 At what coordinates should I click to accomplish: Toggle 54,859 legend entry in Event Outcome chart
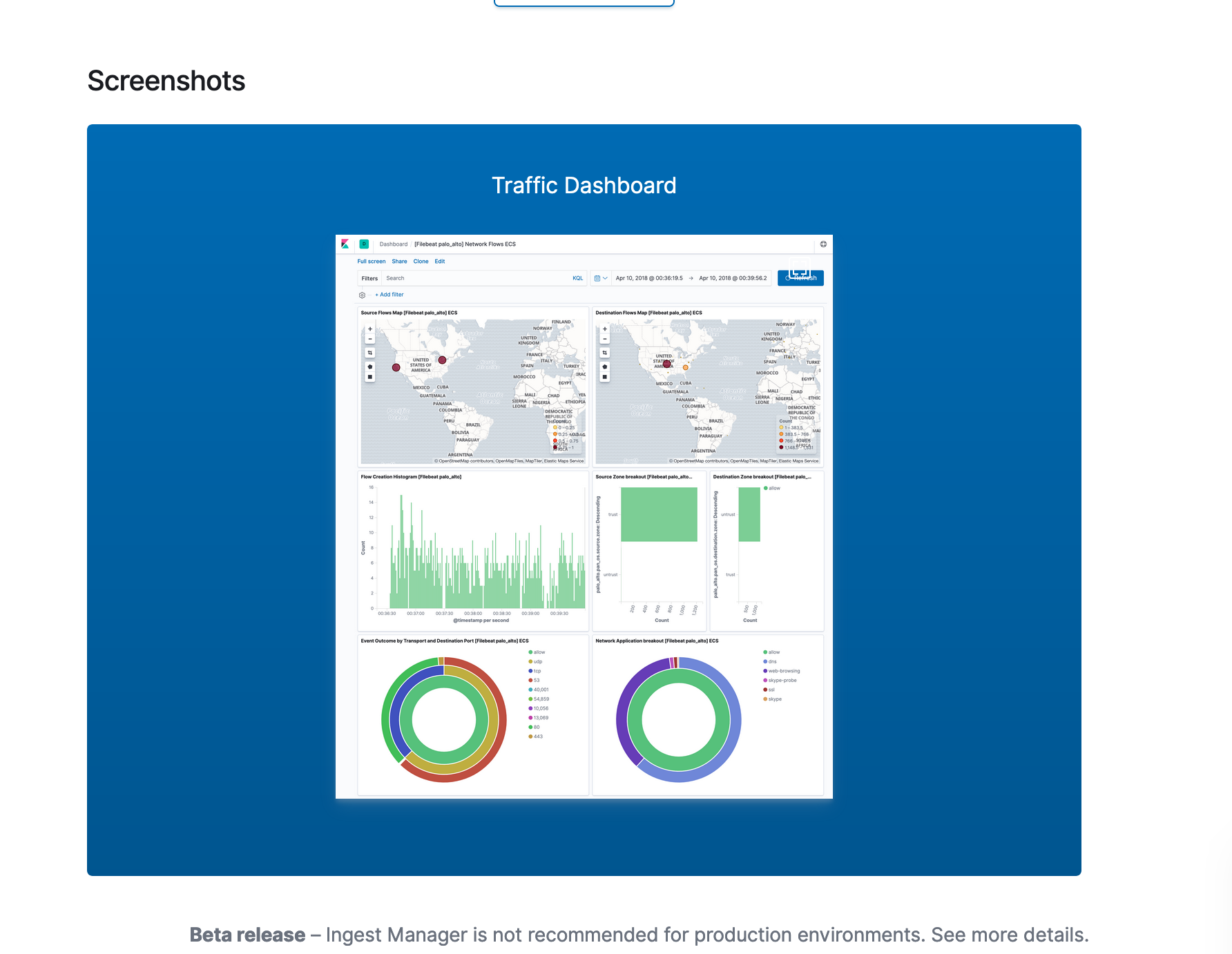[539, 699]
